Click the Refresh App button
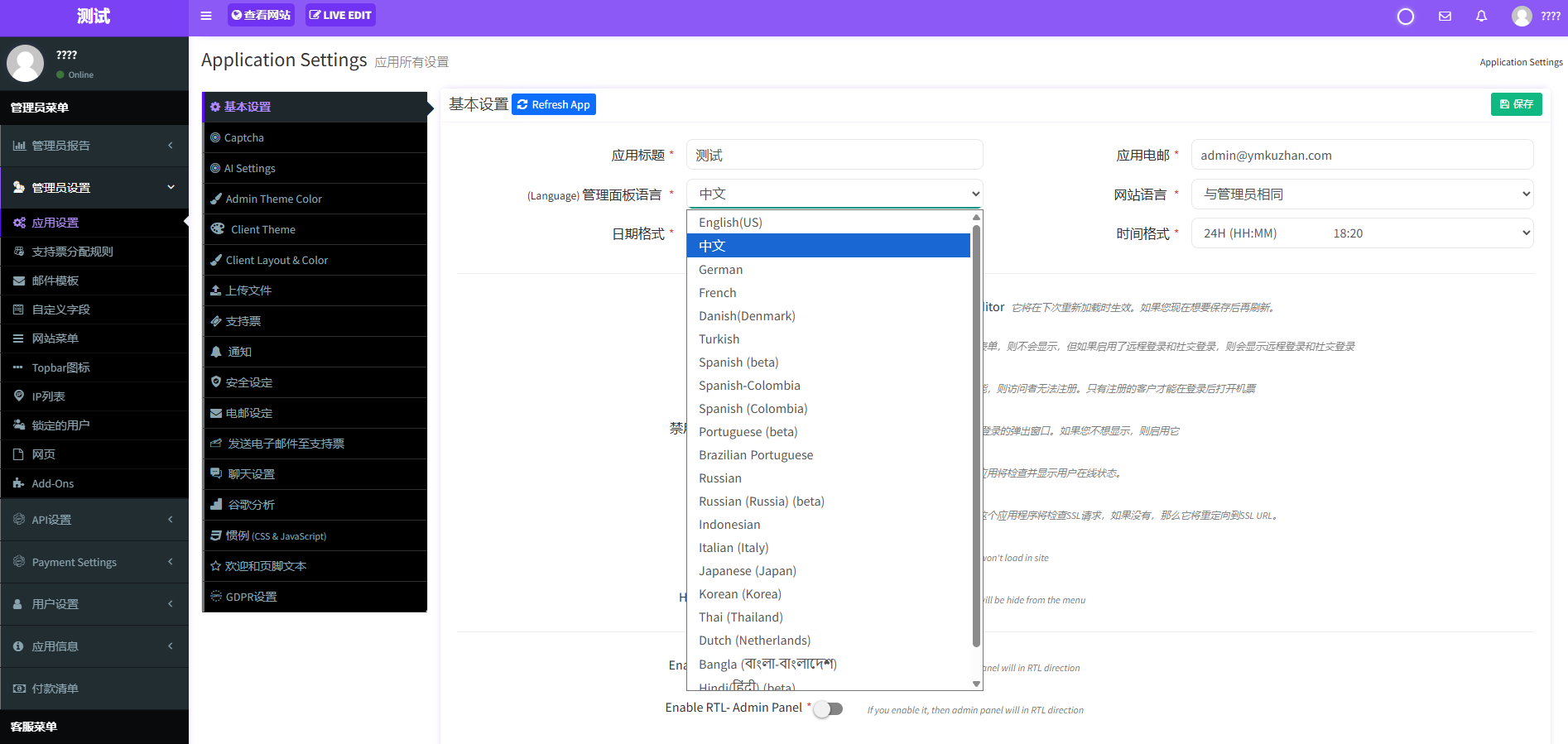 (553, 104)
